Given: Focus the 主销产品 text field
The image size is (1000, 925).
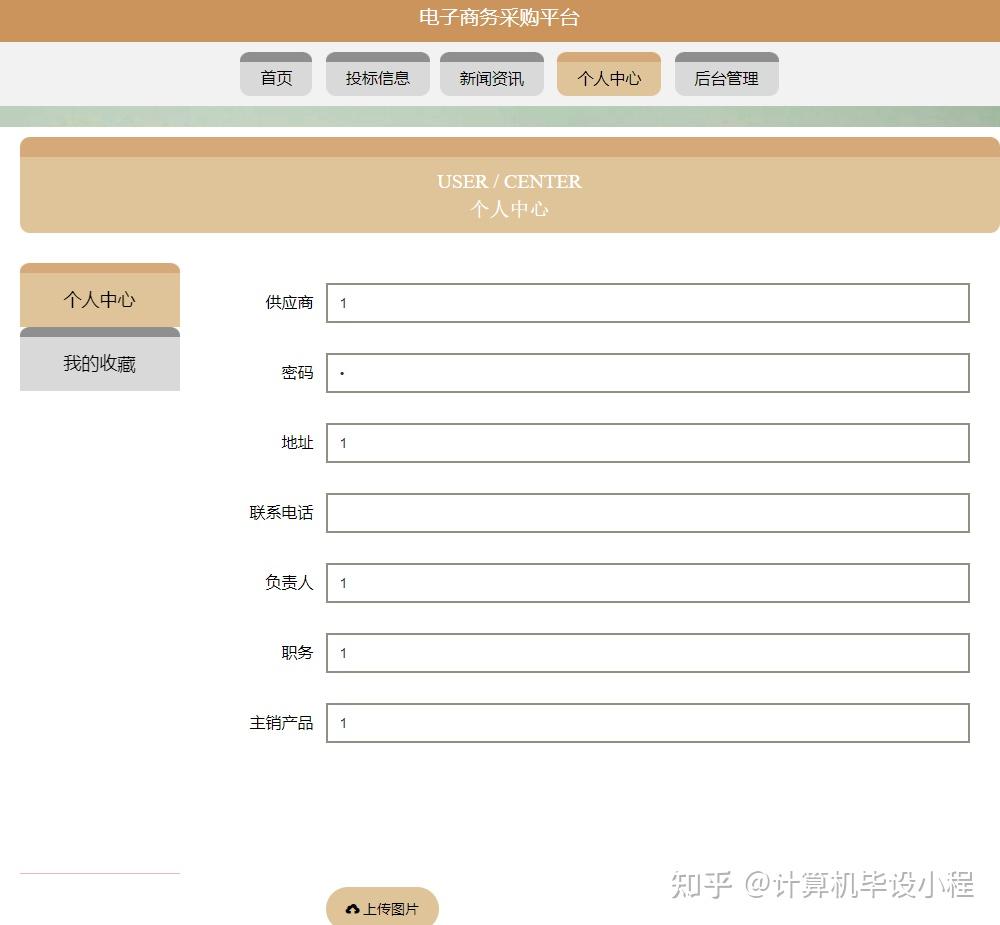Looking at the screenshot, I should point(647,723).
